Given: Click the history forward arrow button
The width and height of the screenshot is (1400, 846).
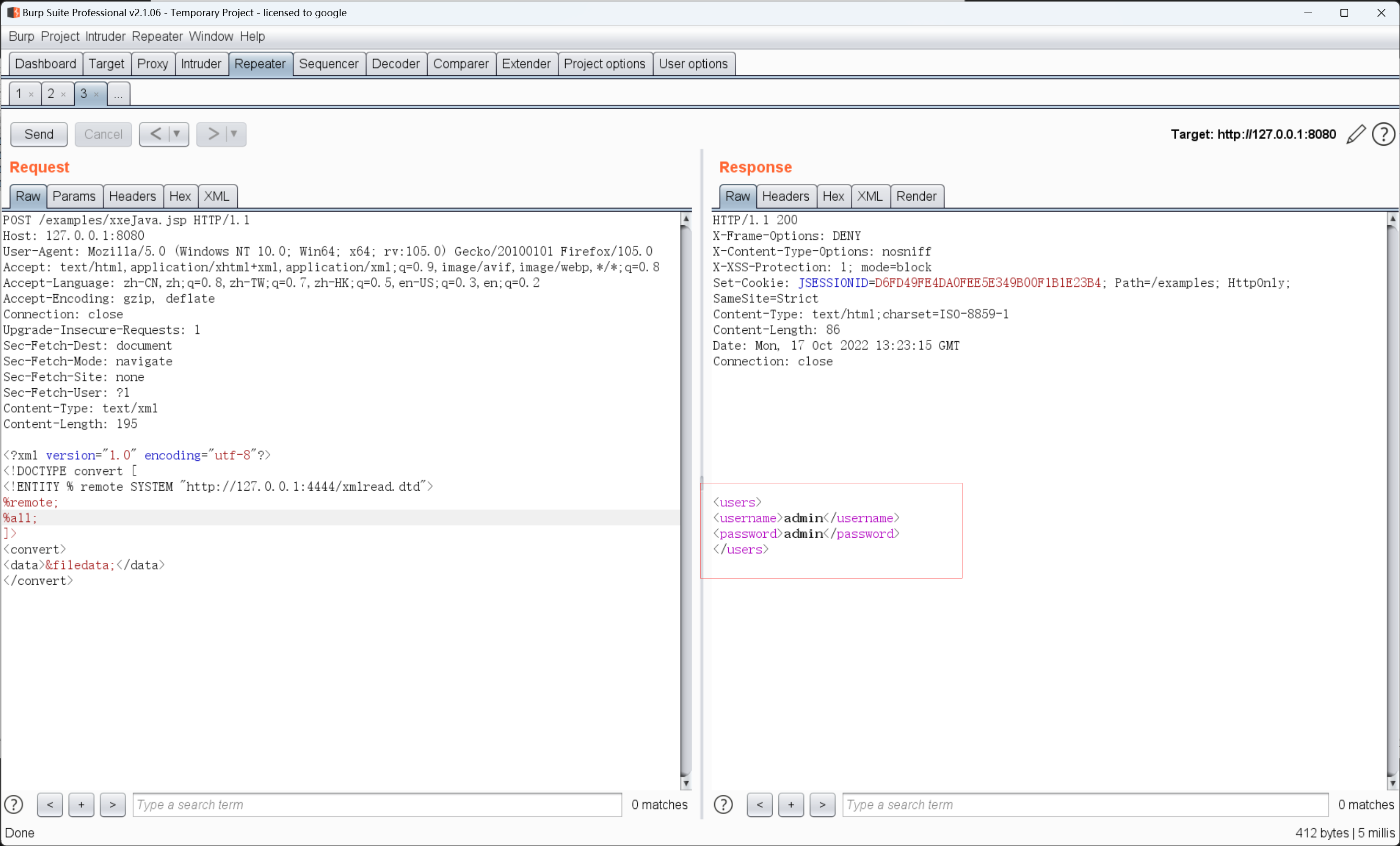Looking at the screenshot, I should coord(212,134).
